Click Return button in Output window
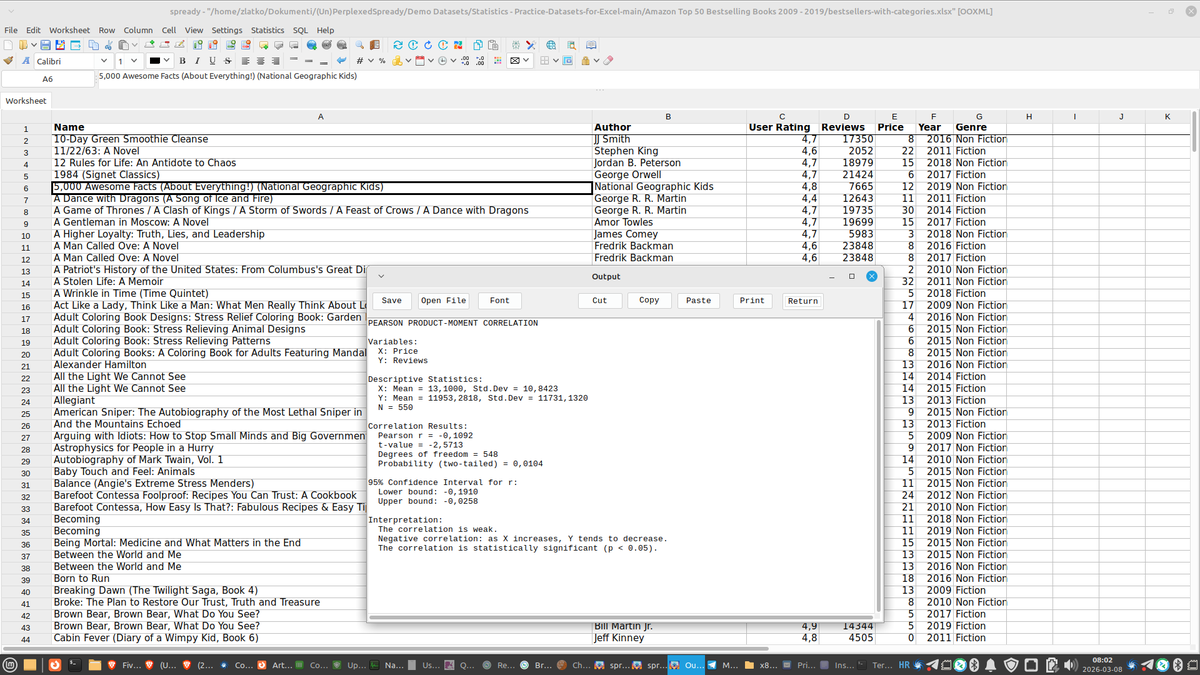Image resolution: width=1200 pixels, height=675 pixels. tap(802, 300)
